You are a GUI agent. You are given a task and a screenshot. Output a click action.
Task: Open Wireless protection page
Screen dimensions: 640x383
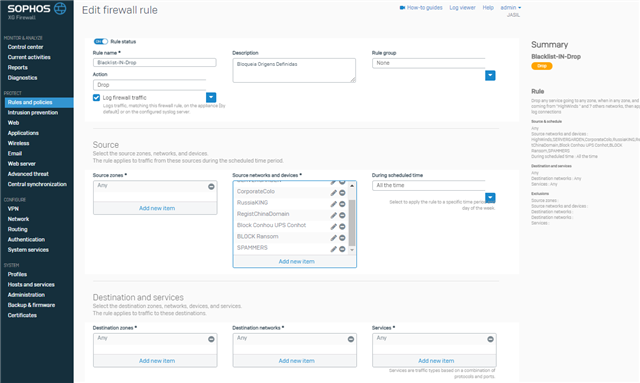18,143
